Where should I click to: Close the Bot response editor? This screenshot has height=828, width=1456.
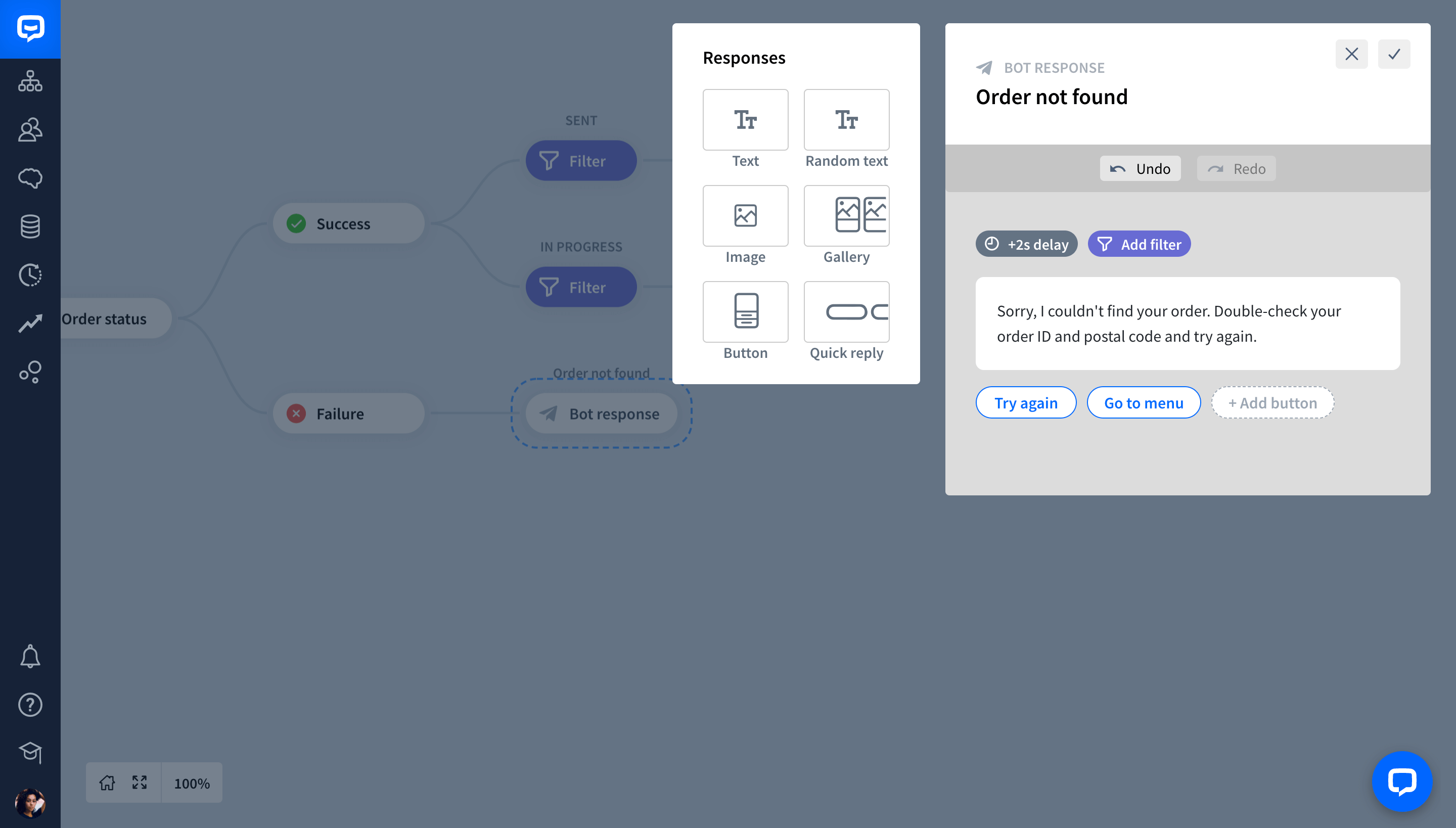click(1351, 54)
